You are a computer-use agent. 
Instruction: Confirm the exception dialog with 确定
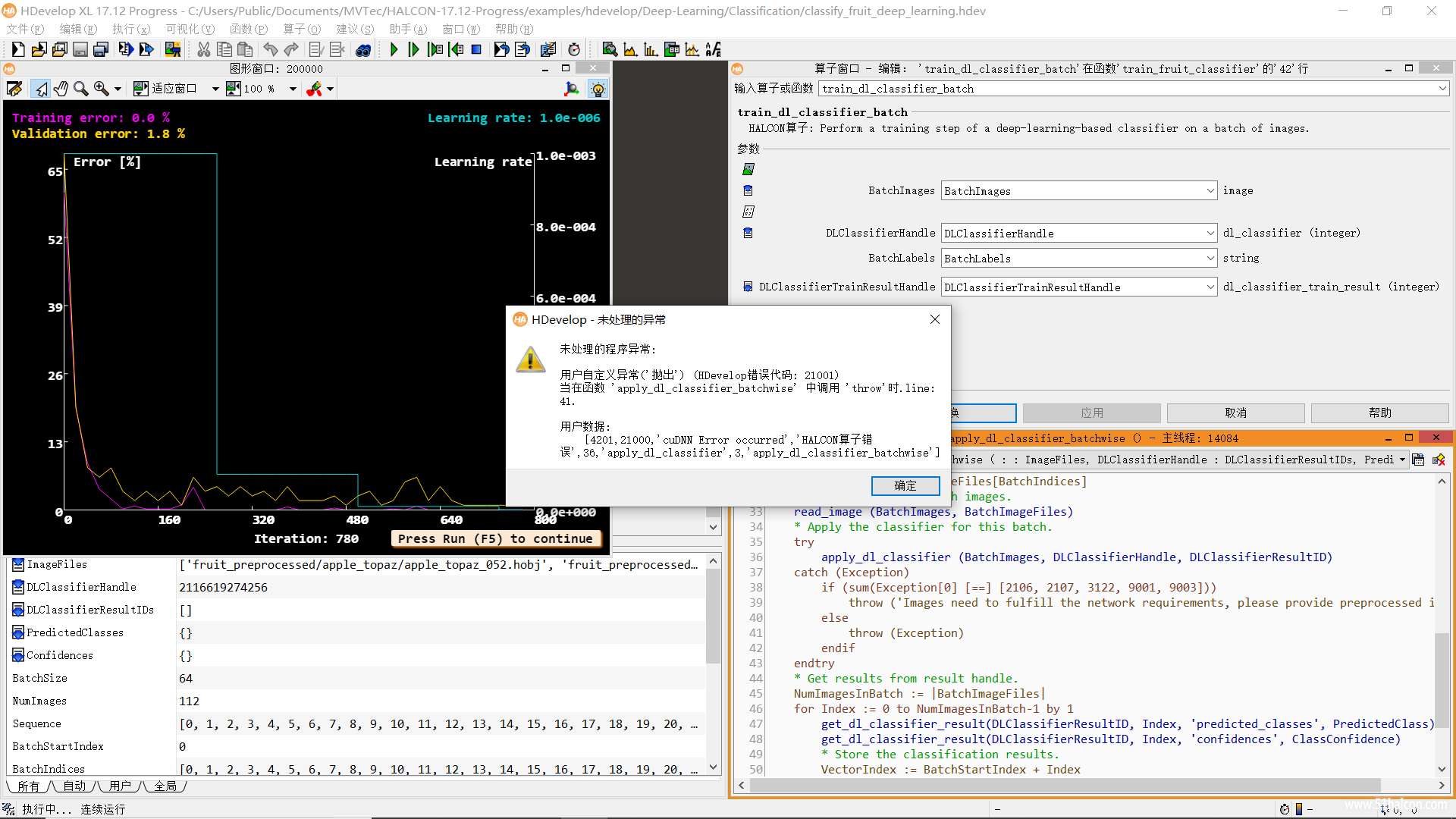(905, 485)
